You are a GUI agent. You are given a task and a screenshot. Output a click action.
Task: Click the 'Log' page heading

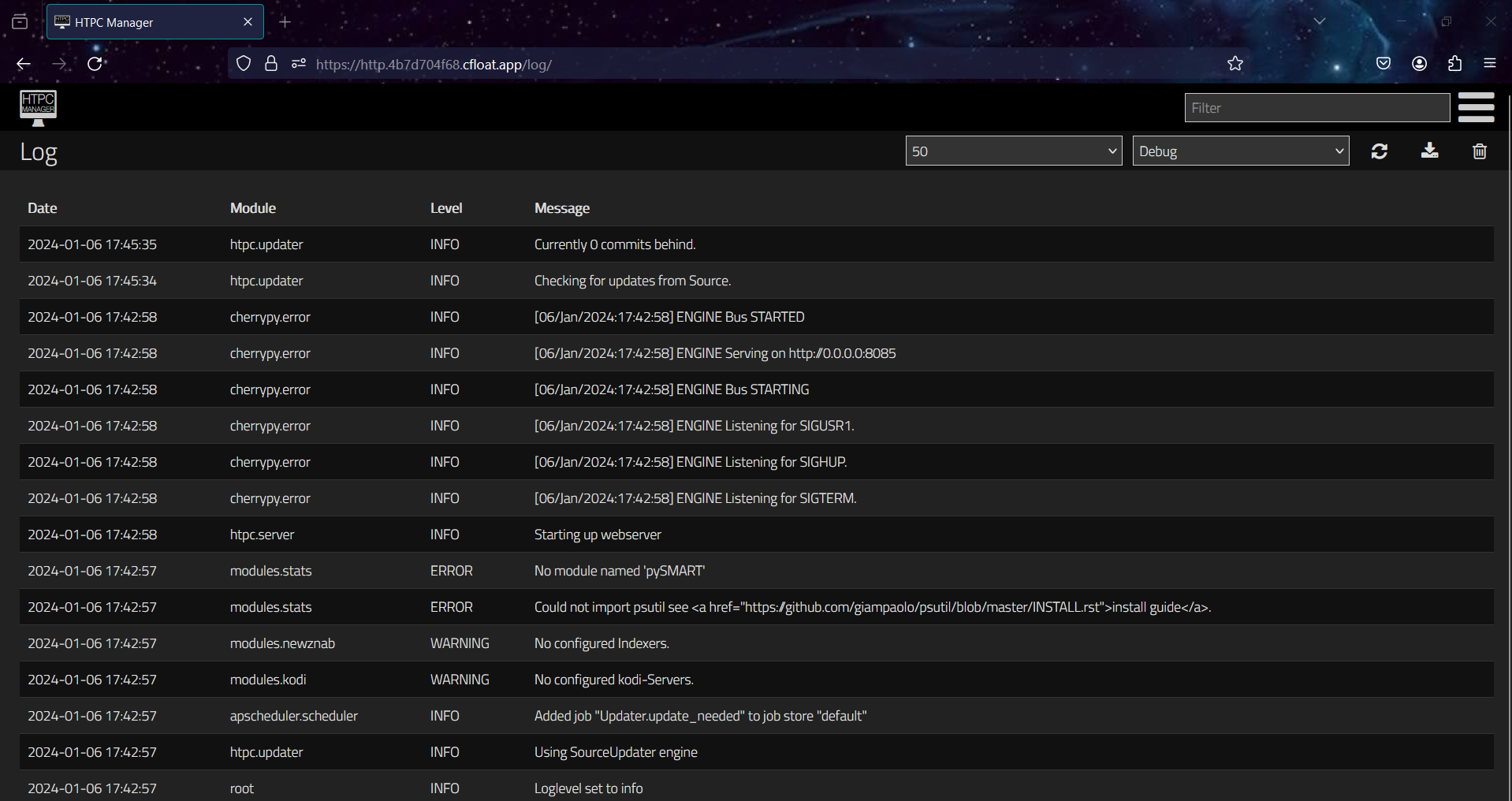(x=39, y=152)
